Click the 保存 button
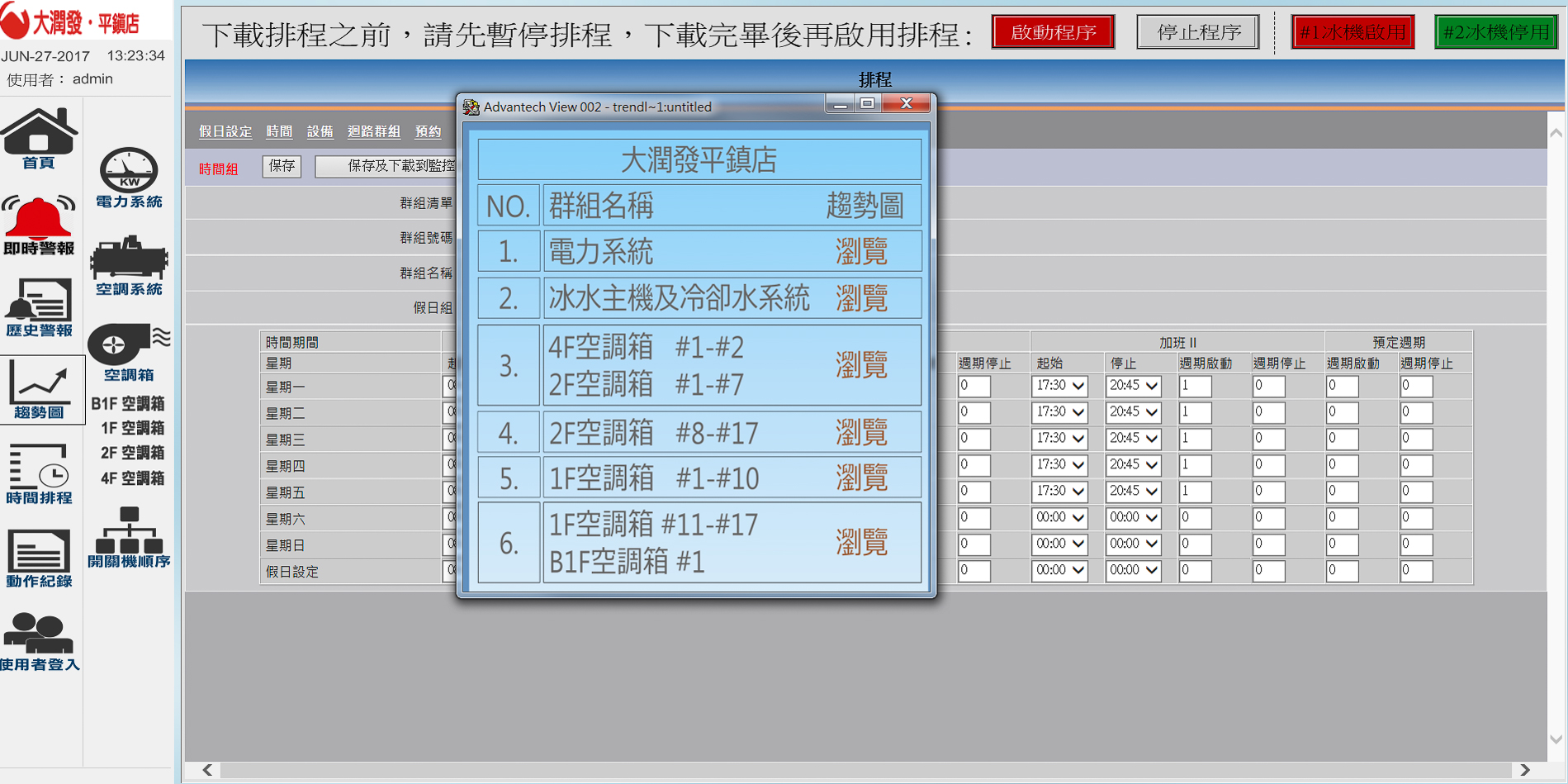Screen dimensions: 1568x784 click(x=282, y=166)
